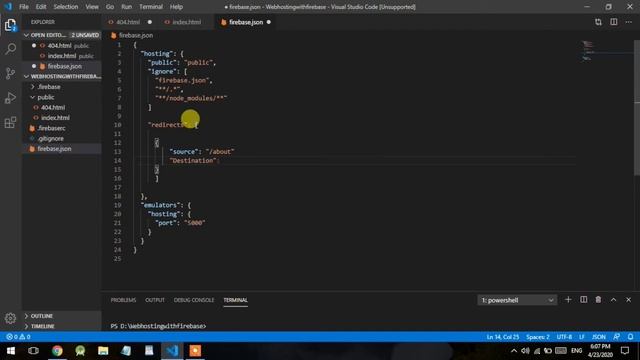Image resolution: width=640 pixels, height=360 pixels.
Task: Click the Open Changes compare icon
Action: (x=598, y=22)
